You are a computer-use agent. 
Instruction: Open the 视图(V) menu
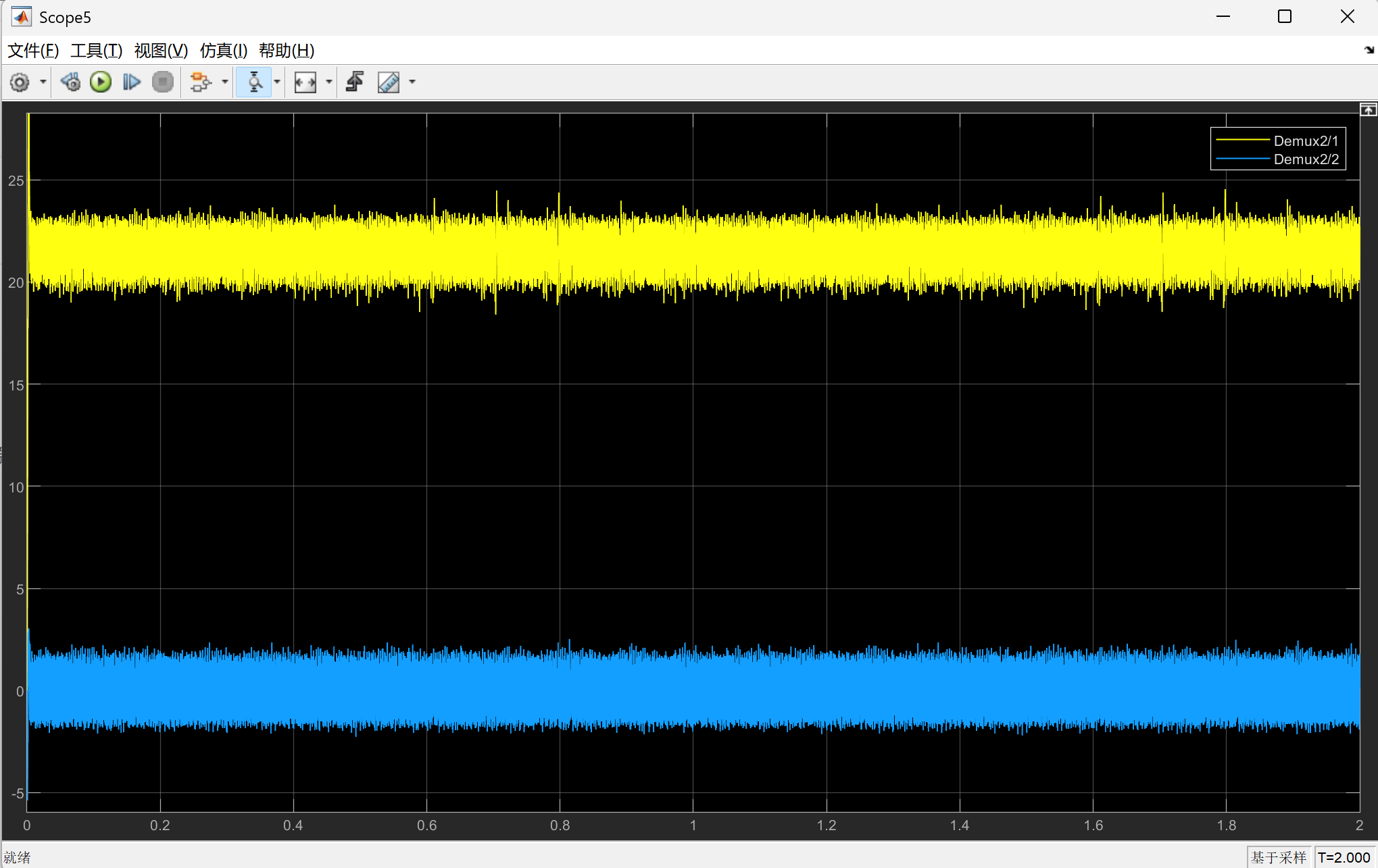[161, 51]
